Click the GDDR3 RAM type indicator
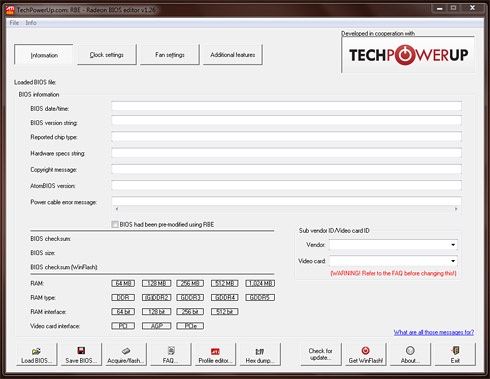Image resolution: width=490 pixels, height=379 pixels. (190, 297)
